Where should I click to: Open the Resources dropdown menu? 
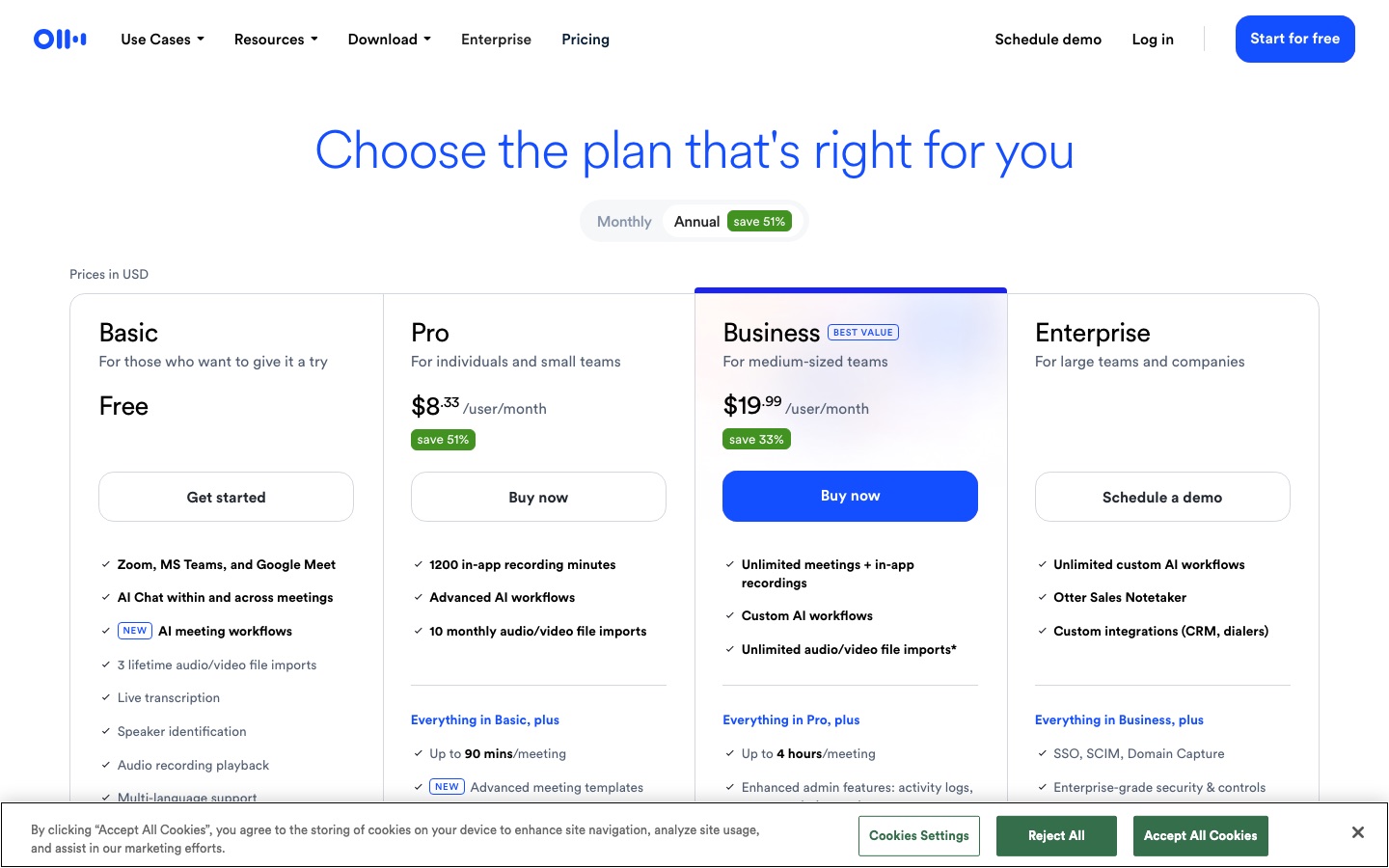tap(276, 40)
